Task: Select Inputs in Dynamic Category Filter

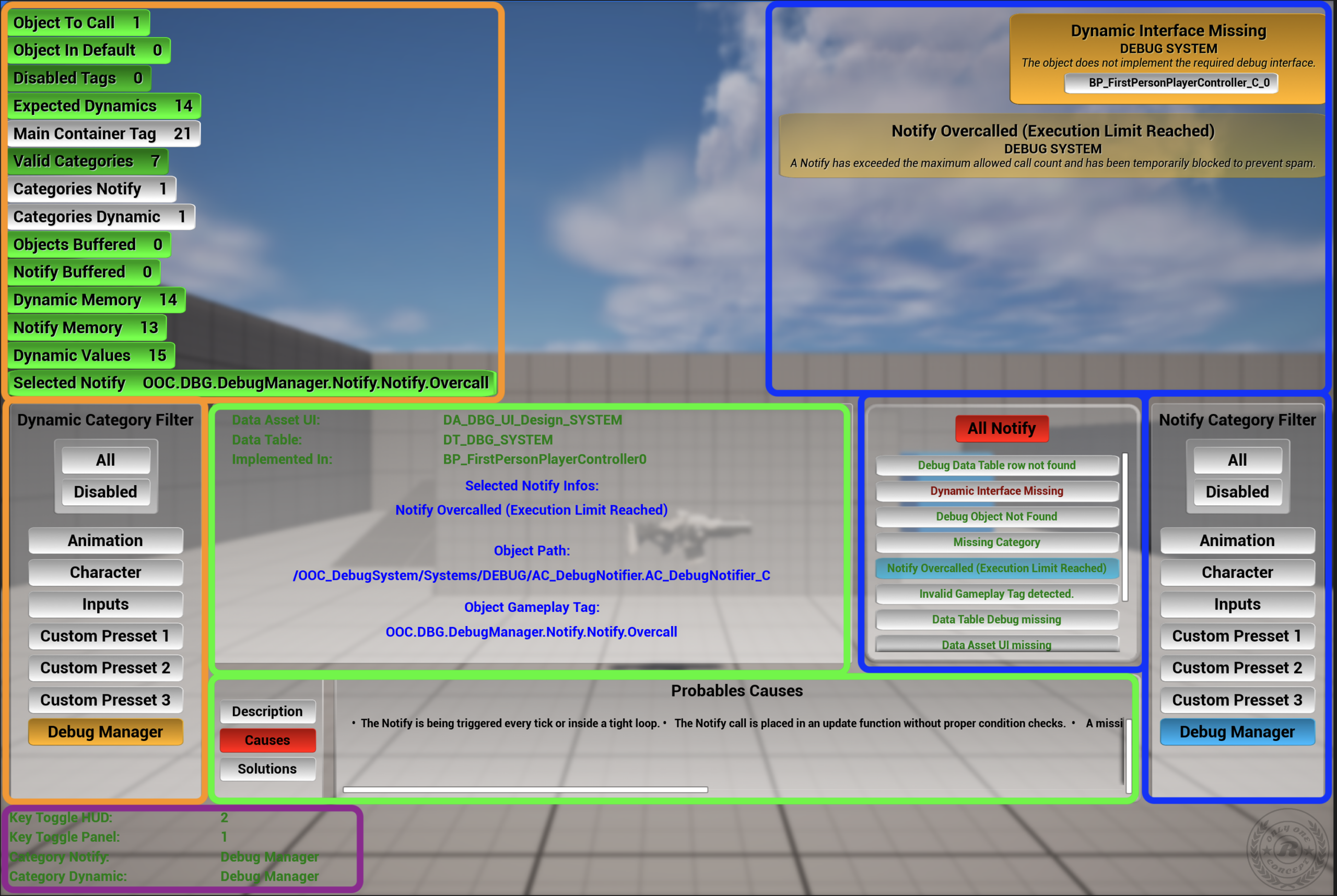Action: tap(105, 605)
